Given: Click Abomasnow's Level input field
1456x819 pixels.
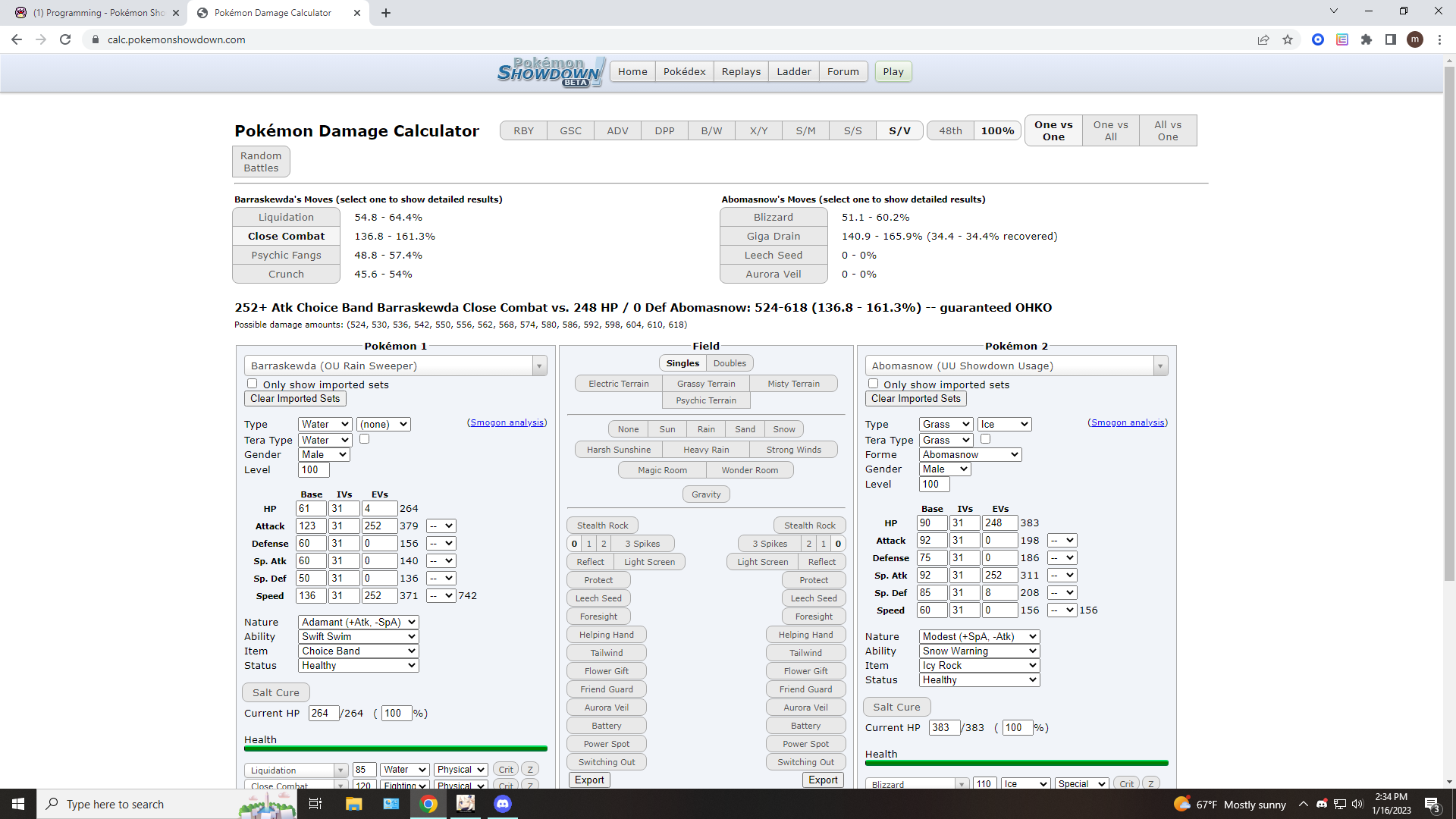Looking at the screenshot, I should tap(934, 484).
